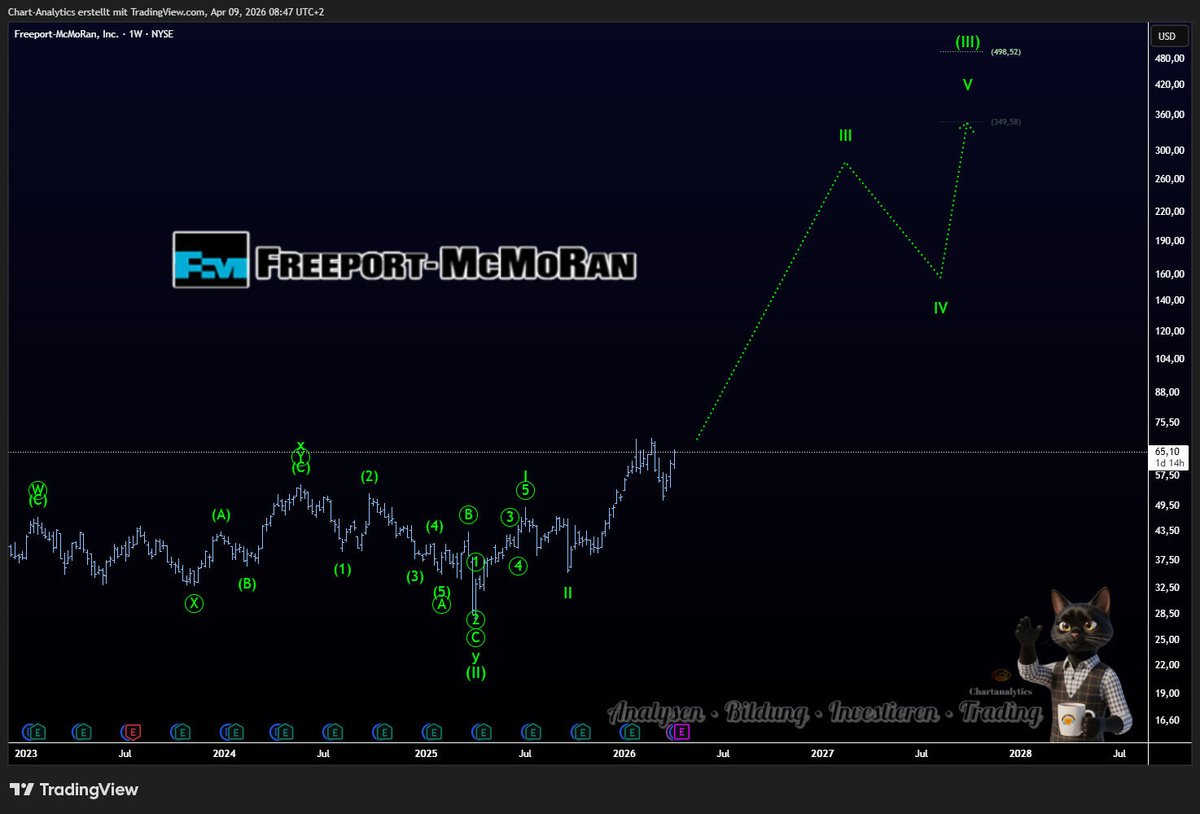Click the green (B) wave label
1200x814 pixels.
(247, 584)
